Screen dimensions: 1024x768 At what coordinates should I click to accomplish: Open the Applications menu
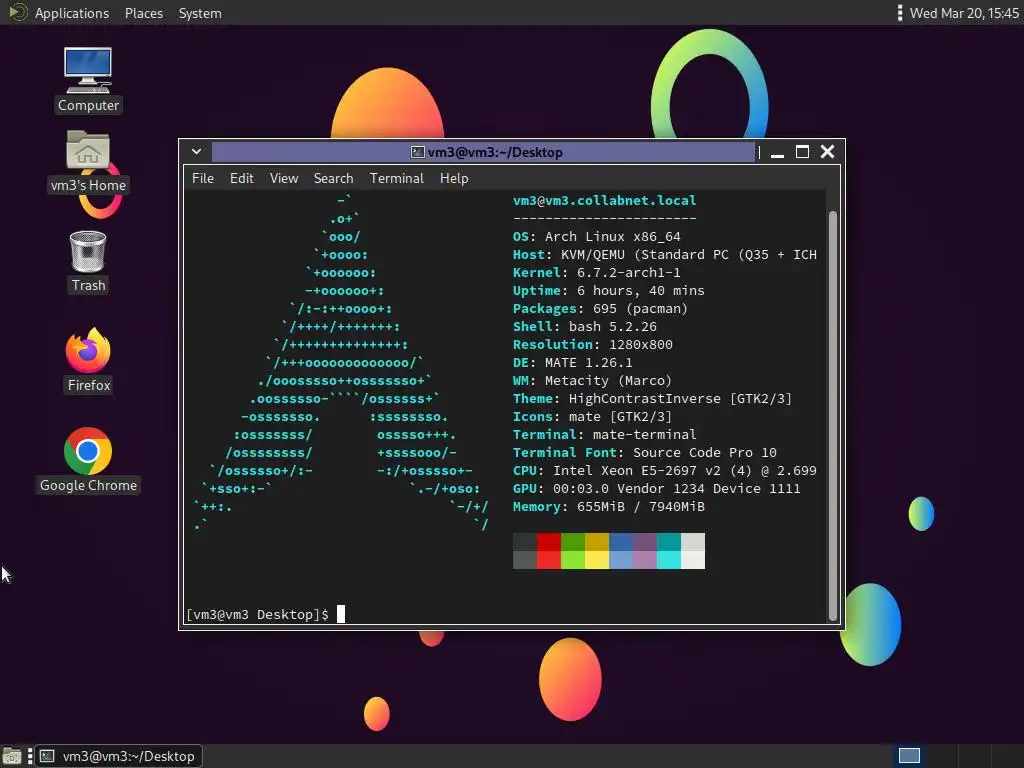pyautogui.click(x=72, y=13)
